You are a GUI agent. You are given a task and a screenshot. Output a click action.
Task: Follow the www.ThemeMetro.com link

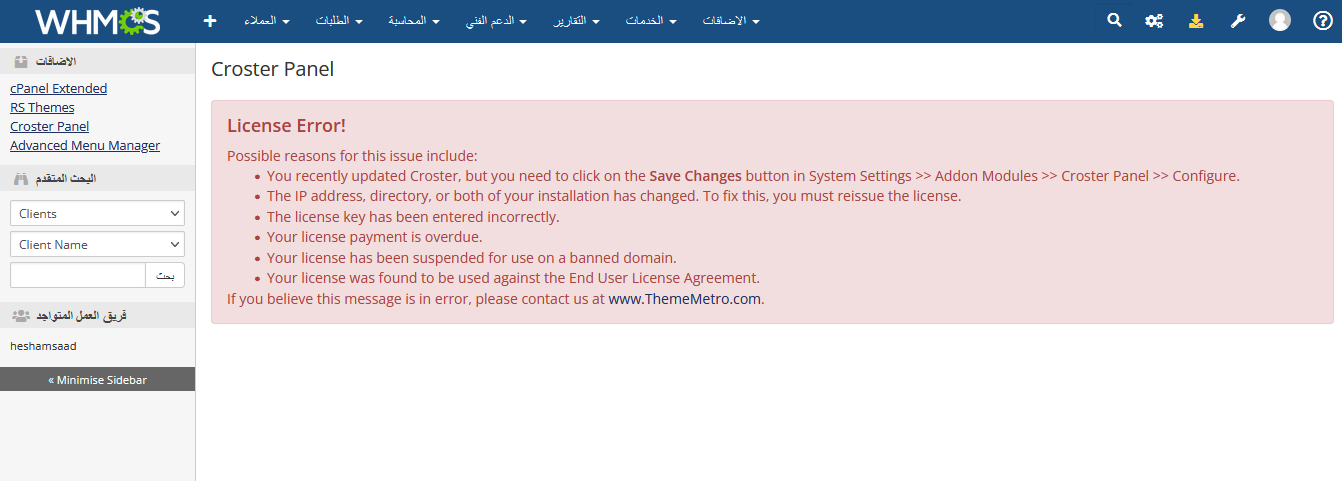(x=685, y=298)
